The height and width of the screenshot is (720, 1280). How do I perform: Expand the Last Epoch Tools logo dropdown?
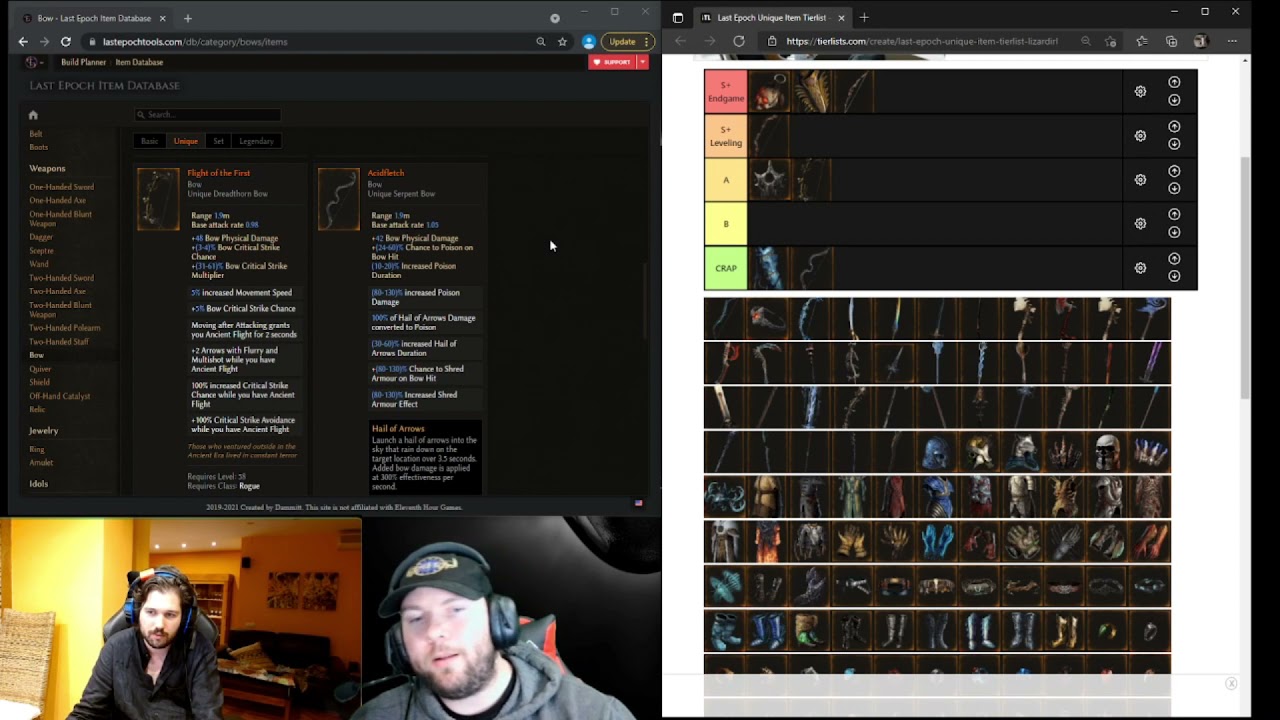pyautogui.click(x=34, y=62)
